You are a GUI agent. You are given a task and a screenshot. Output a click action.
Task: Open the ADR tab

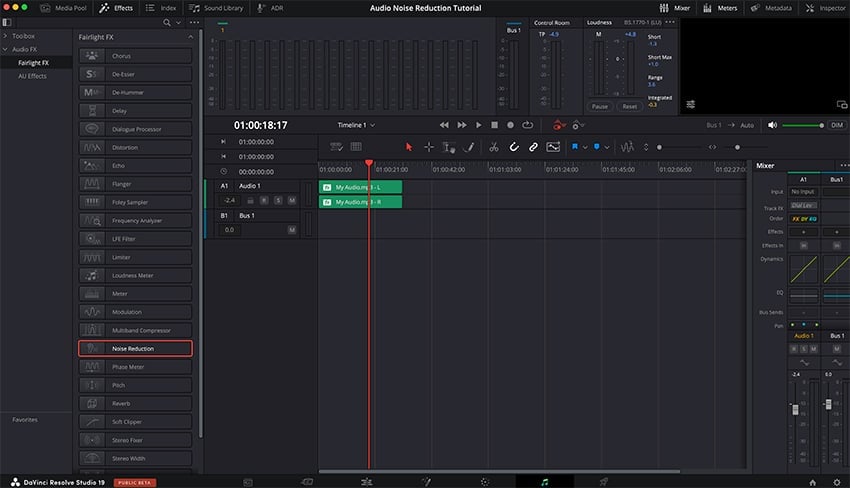pyautogui.click(x=270, y=8)
